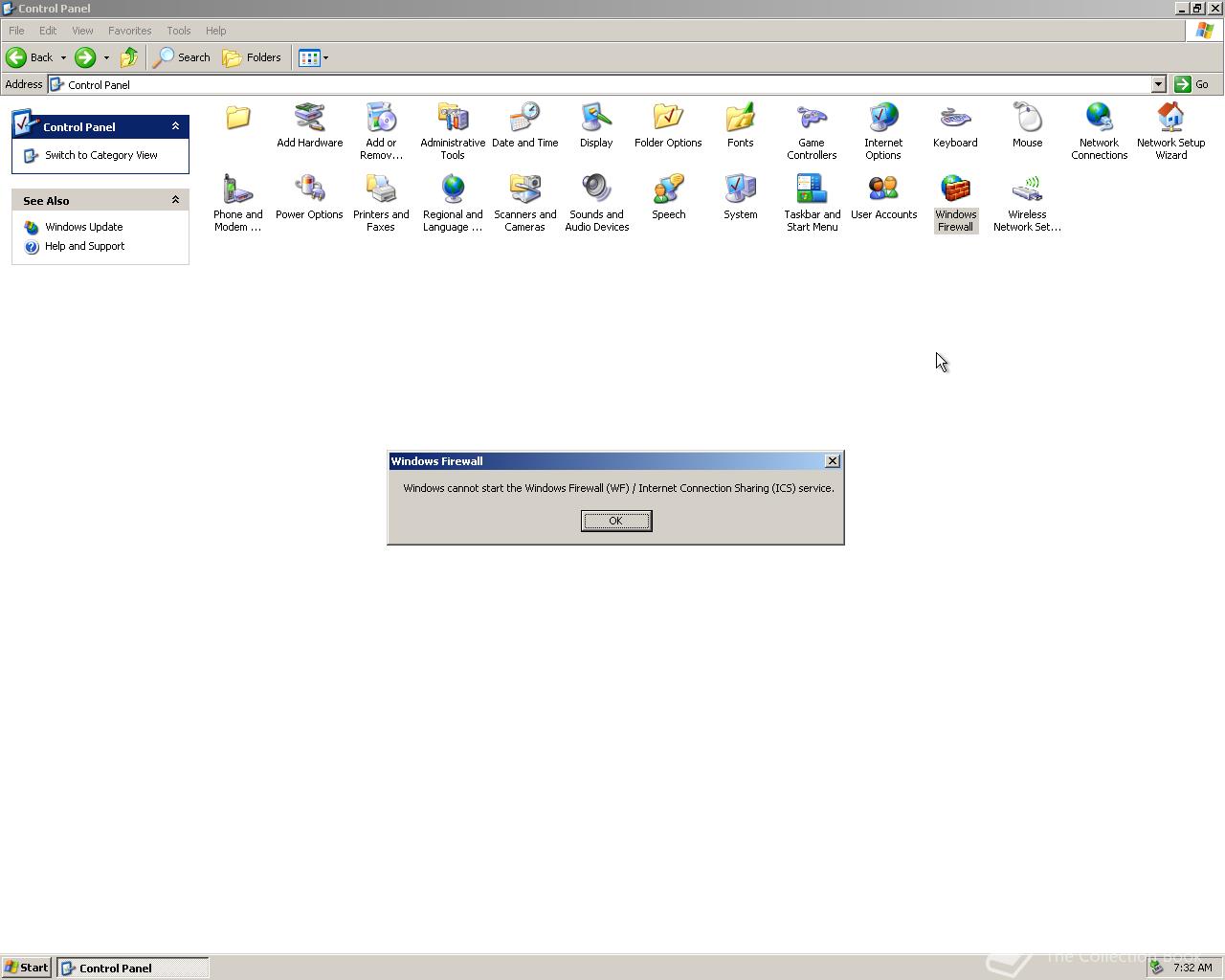
Task: Select the Windows Firewall icon
Action: pos(955,203)
